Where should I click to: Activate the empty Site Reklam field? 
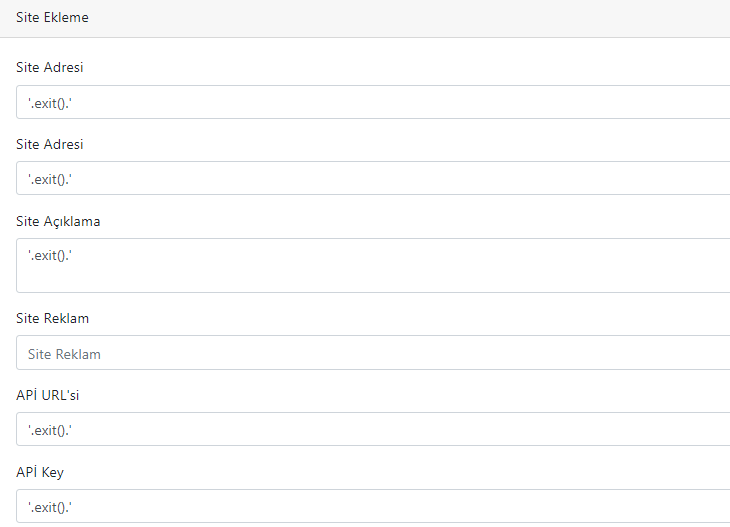(x=373, y=352)
